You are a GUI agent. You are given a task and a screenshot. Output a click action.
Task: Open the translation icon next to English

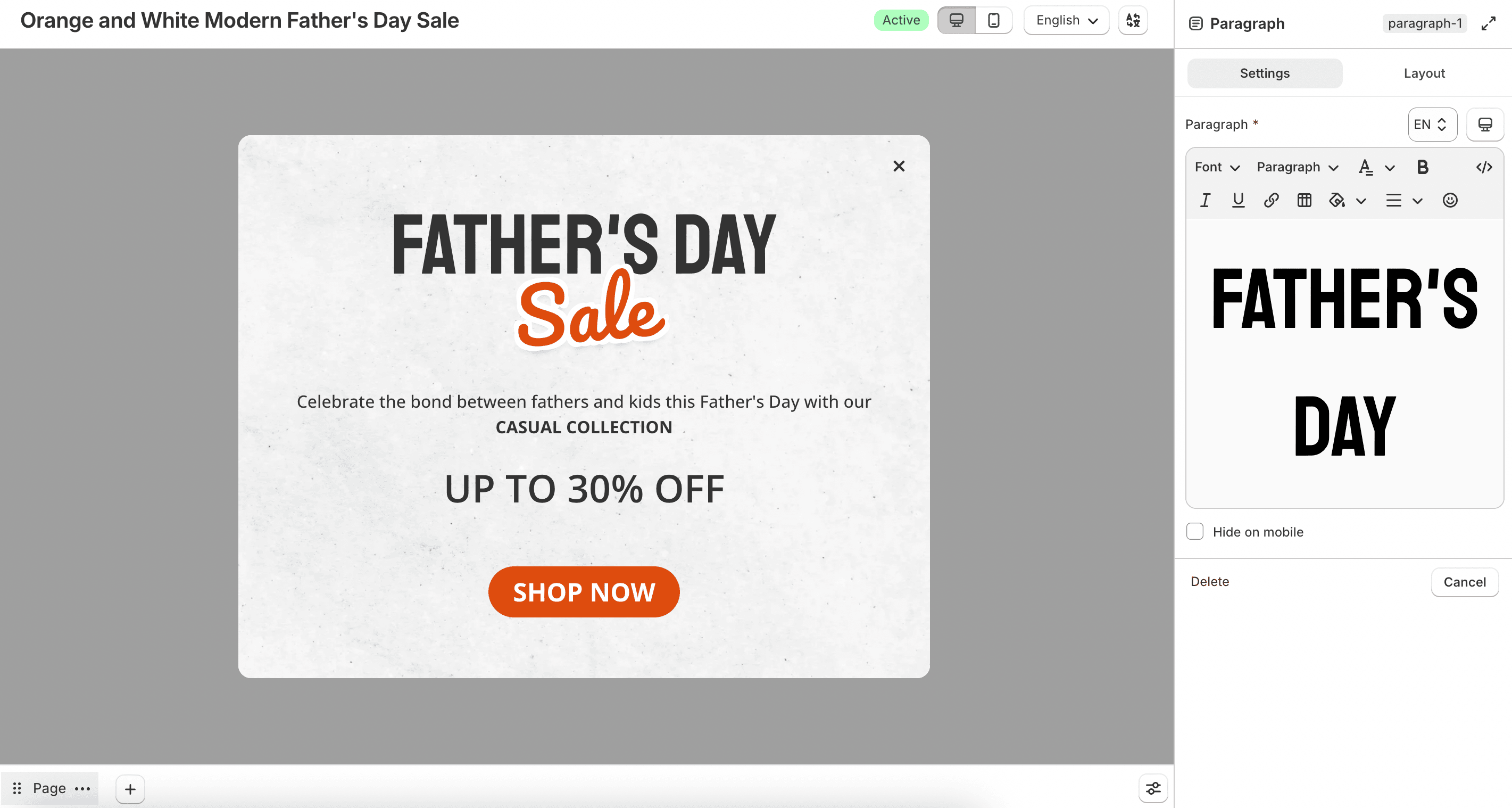coord(1133,21)
